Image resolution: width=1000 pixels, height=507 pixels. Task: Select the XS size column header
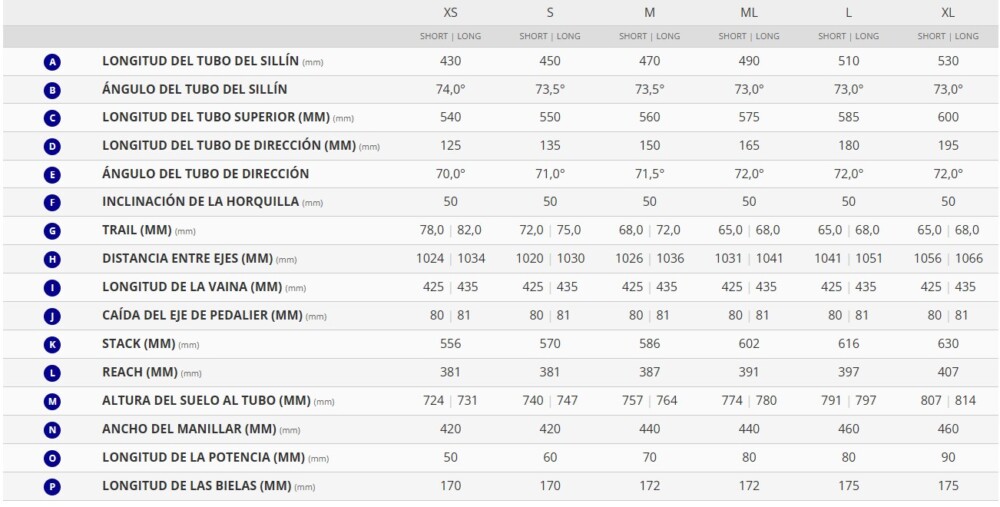tap(450, 13)
